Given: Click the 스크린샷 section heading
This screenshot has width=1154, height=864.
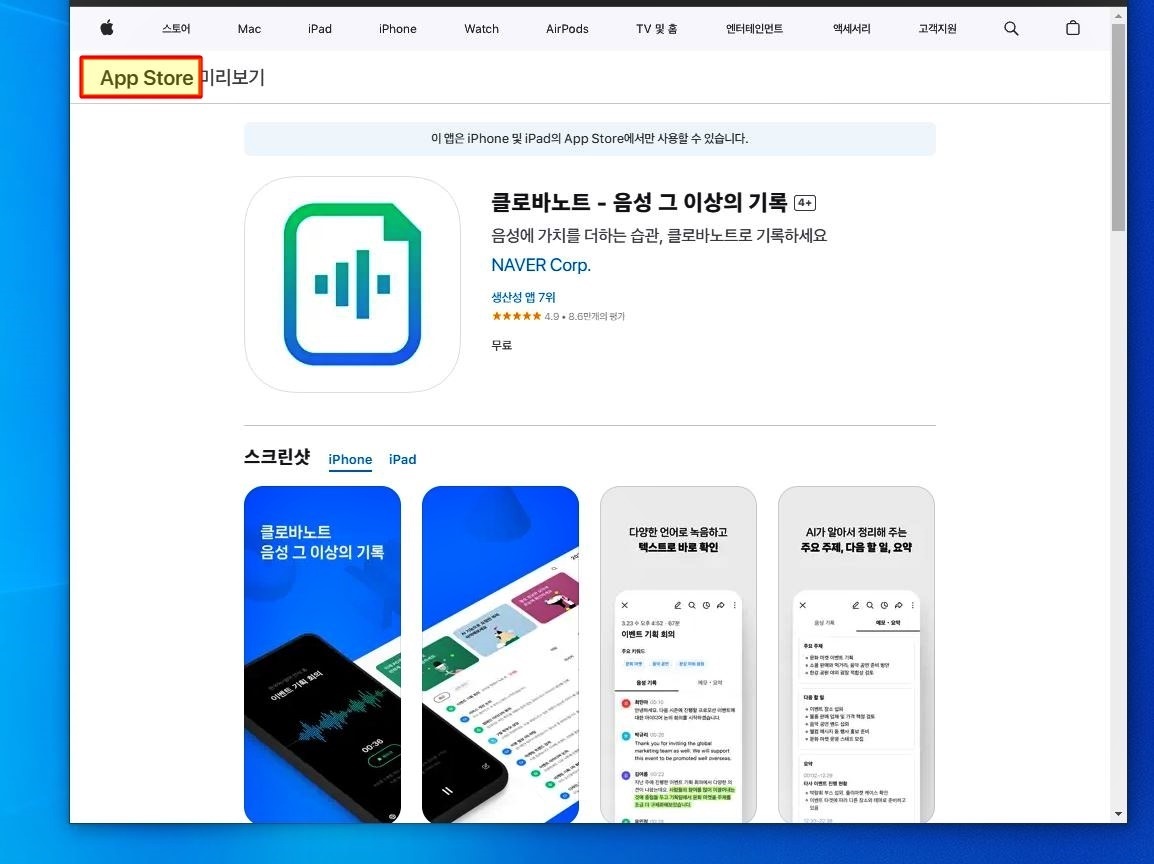Looking at the screenshot, I should coord(277,457).
